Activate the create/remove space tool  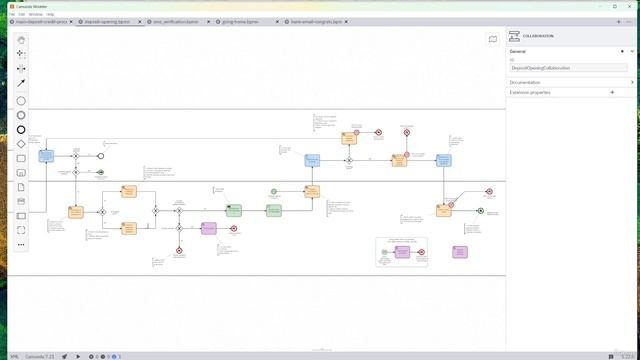(21, 68)
